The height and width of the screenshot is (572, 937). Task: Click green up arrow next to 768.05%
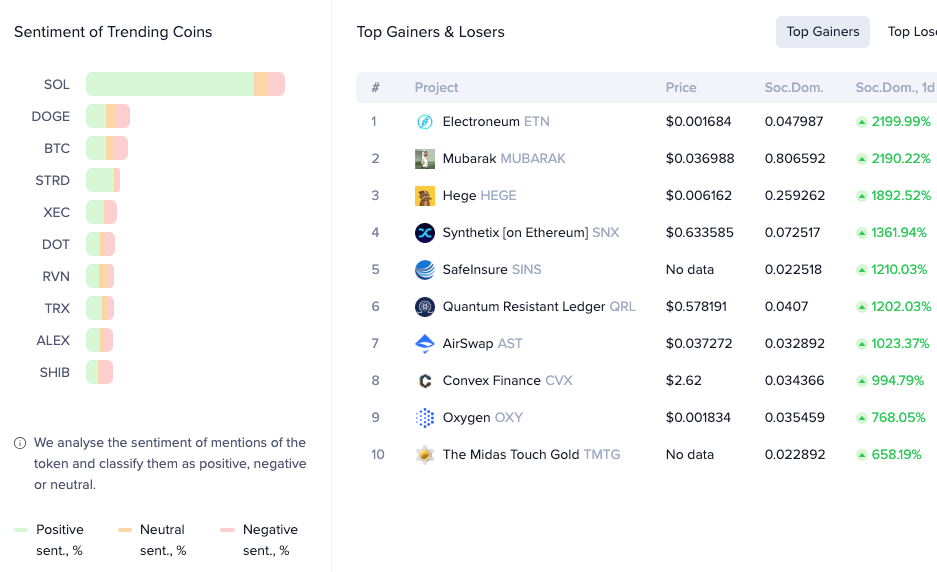861,418
